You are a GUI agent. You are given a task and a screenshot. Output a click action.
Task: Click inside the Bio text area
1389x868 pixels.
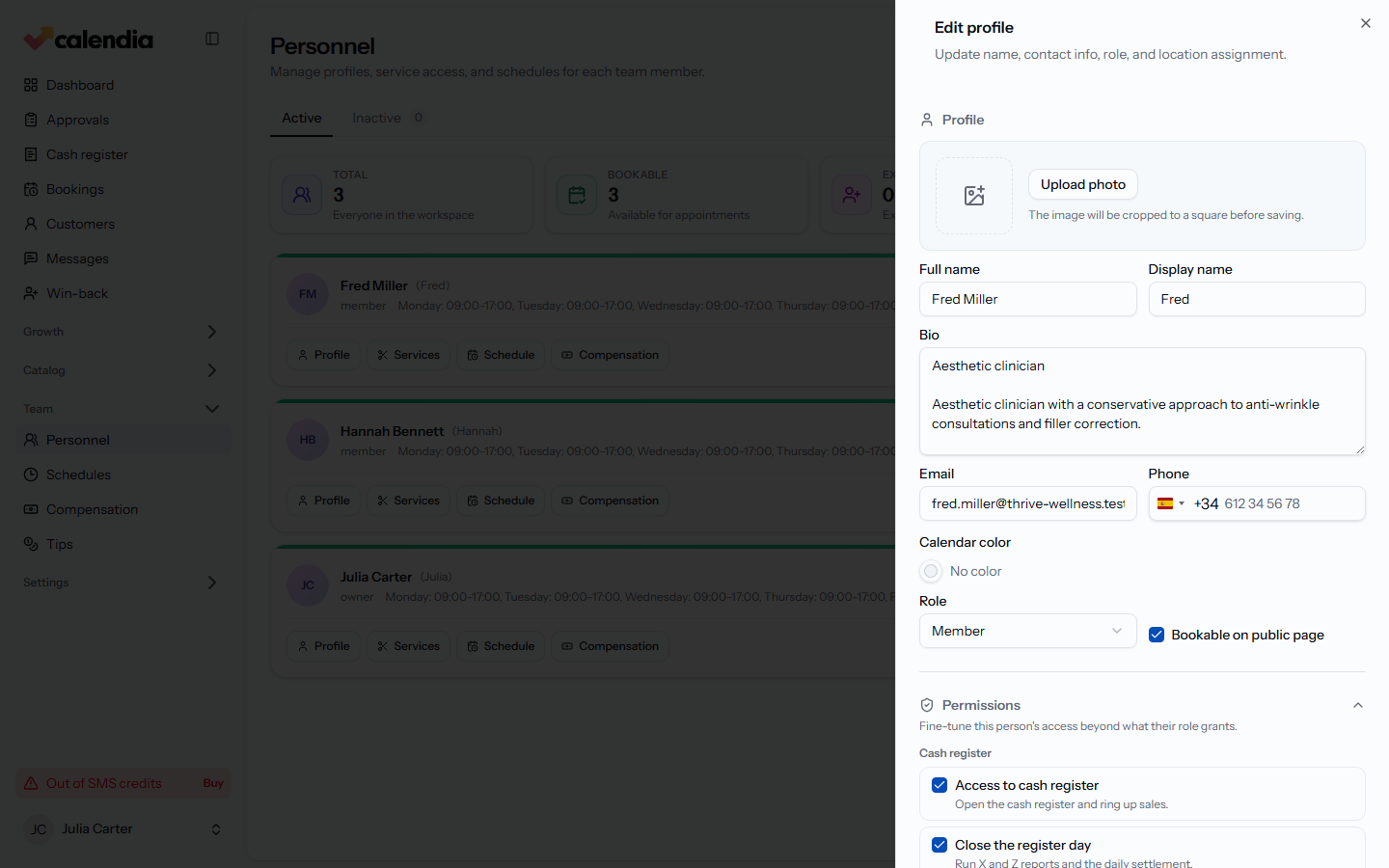tap(1142, 401)
